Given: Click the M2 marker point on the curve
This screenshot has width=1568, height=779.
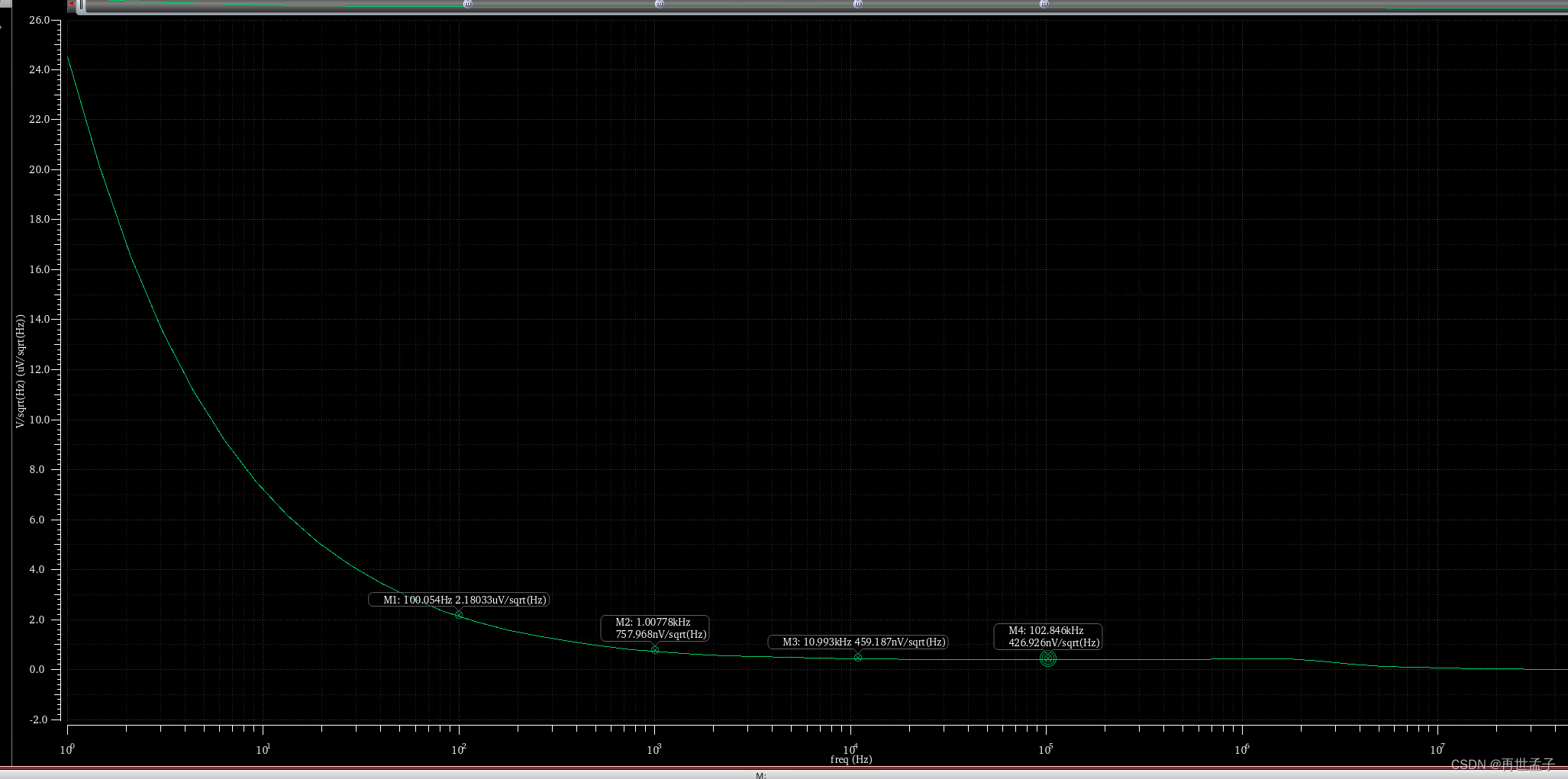Looking at the screenshot, I should click(x=655, y=650).
